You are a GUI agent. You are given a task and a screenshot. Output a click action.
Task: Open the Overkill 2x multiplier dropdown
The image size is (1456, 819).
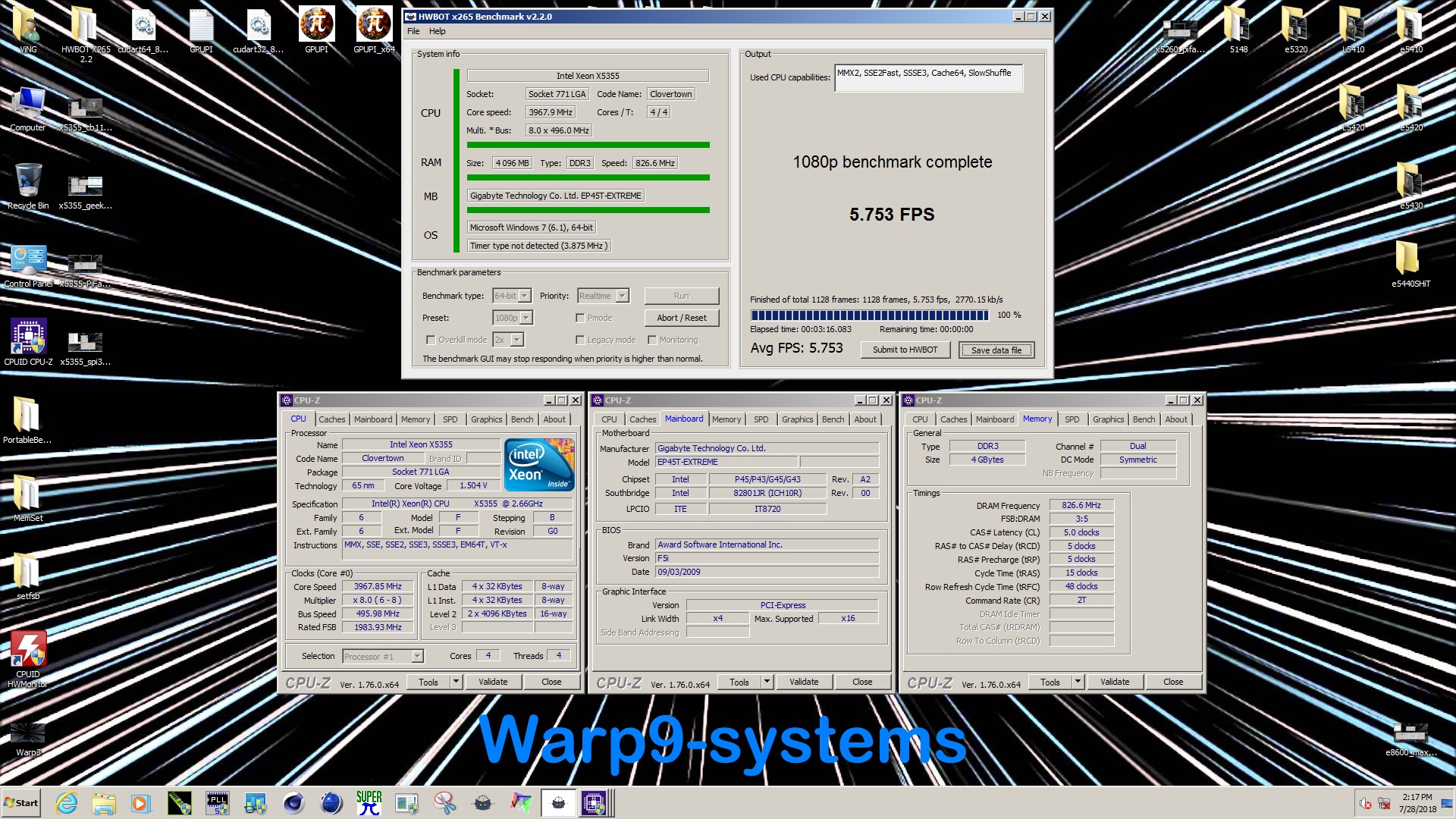click(509, 340)
